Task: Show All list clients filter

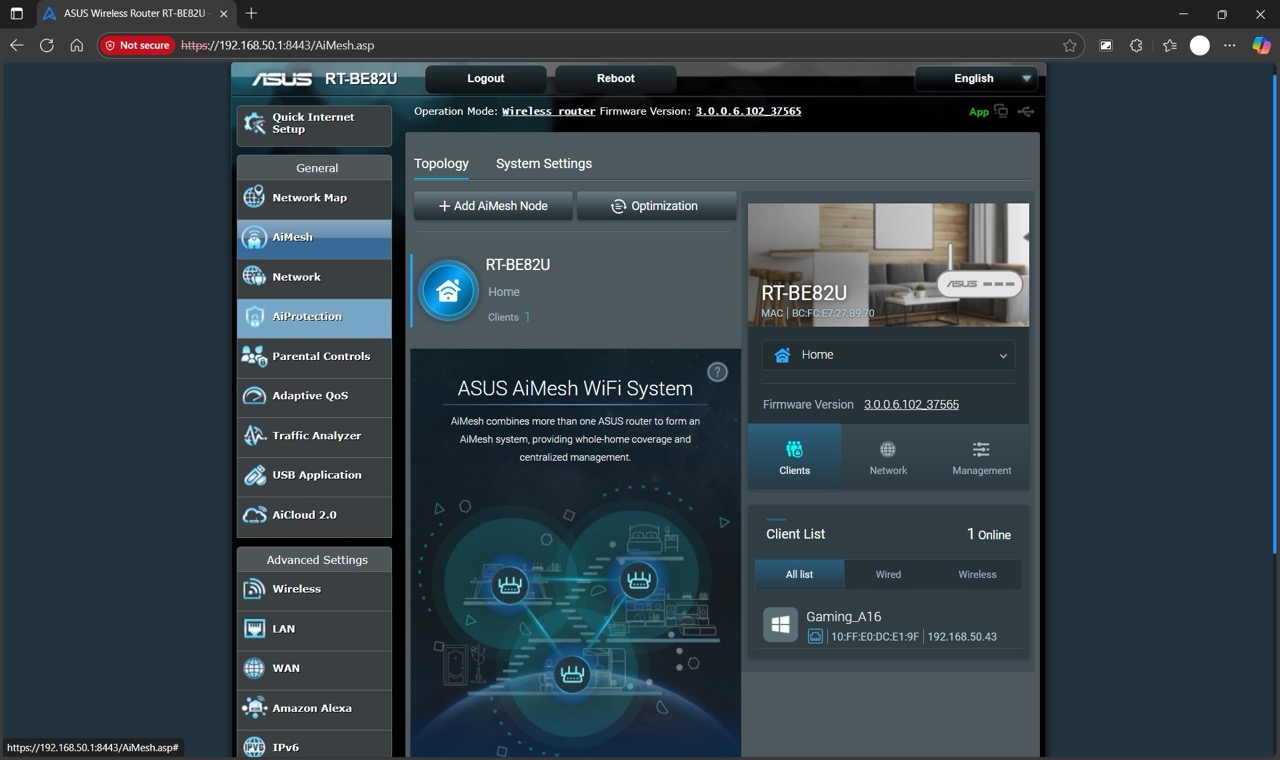Action: pyautogui.click(x=799, y=574)
